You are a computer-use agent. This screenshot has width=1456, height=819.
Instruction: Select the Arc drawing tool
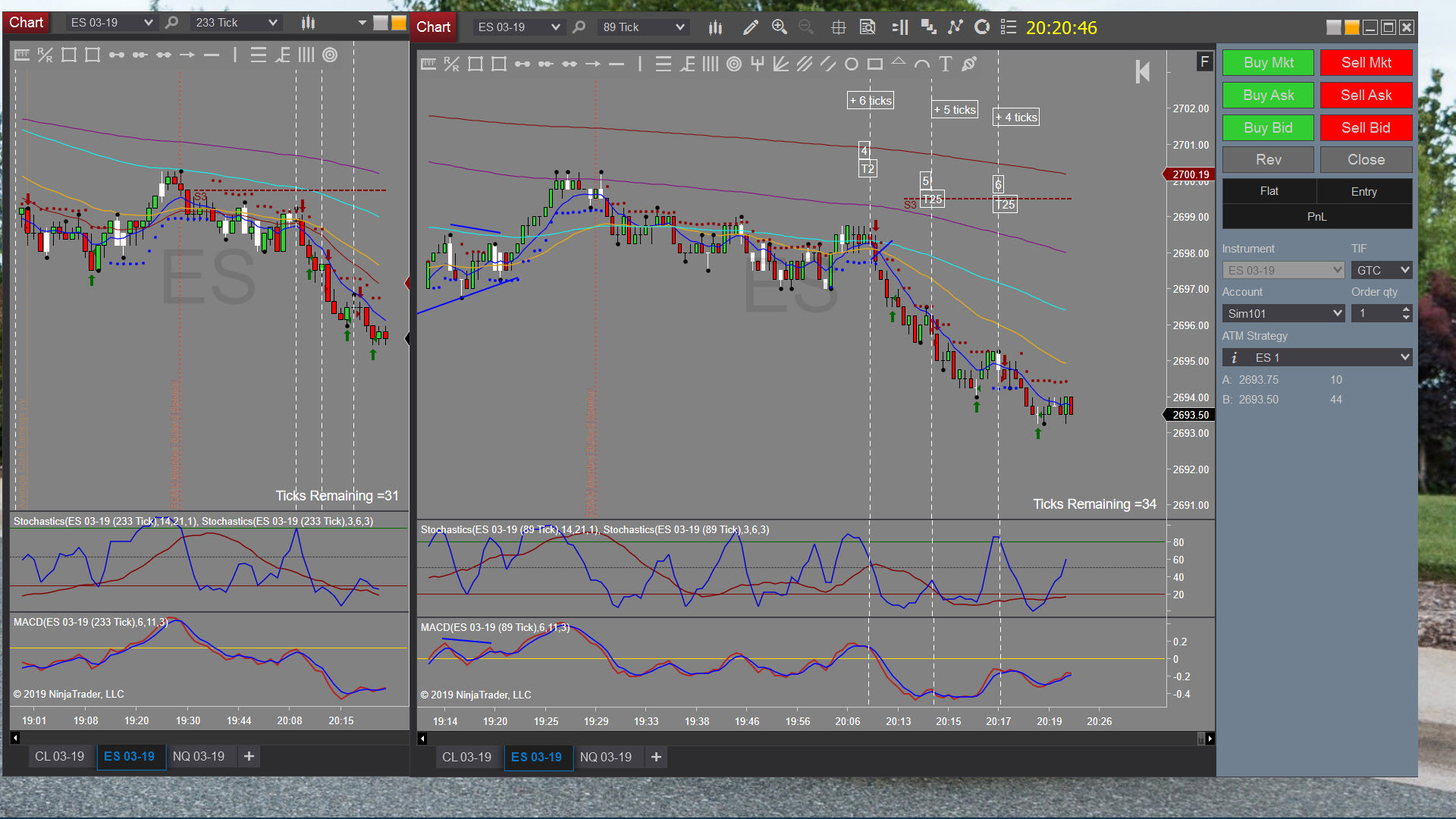(922, 64)
